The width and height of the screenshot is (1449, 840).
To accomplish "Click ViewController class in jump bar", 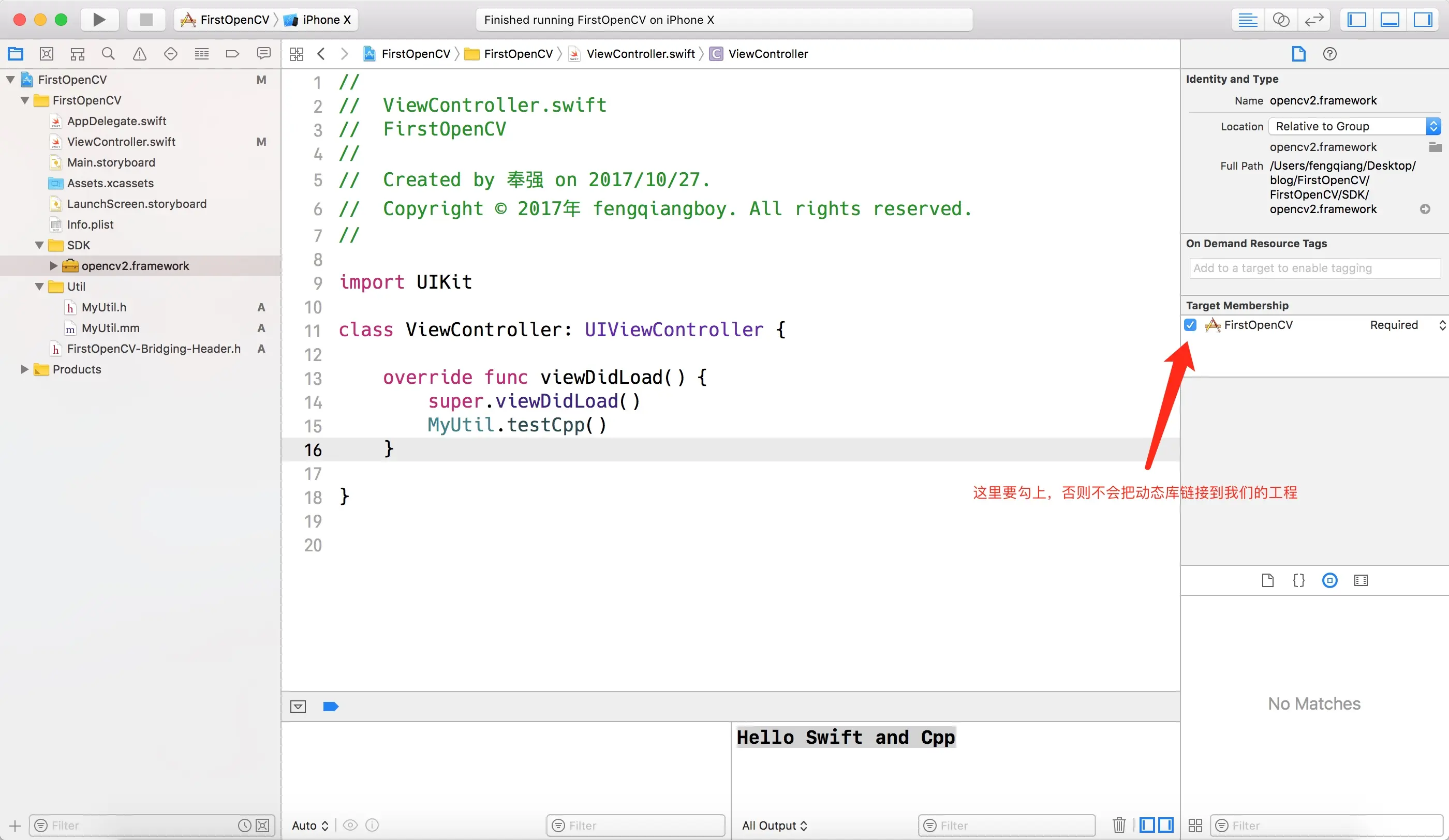I will click(x=759, y=54).
